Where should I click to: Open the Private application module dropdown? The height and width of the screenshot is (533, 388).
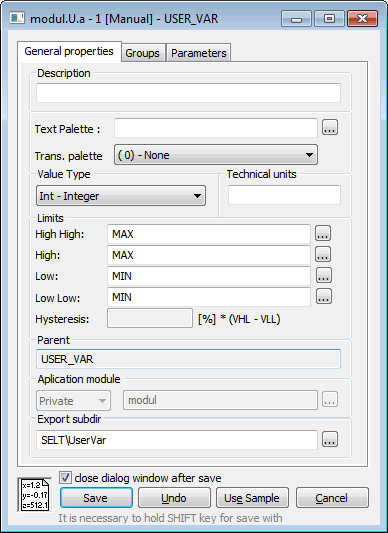coord(73,401)
